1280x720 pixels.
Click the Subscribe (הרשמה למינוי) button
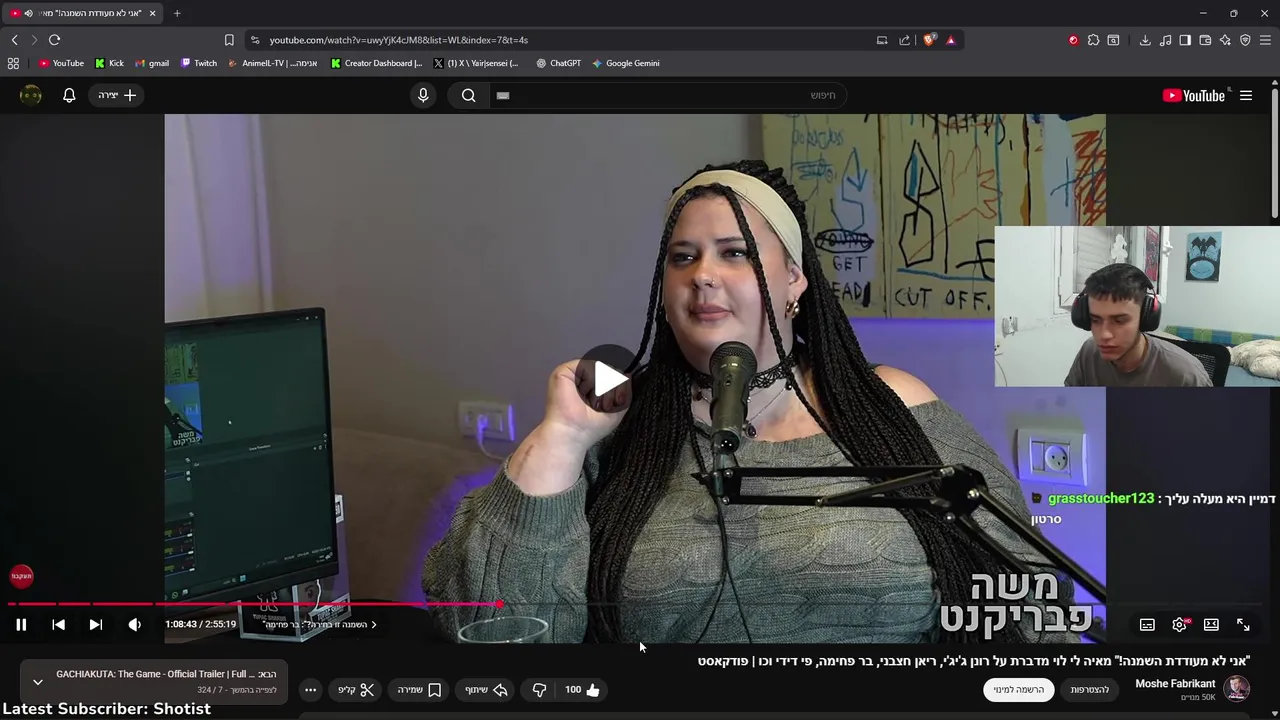1019,690
